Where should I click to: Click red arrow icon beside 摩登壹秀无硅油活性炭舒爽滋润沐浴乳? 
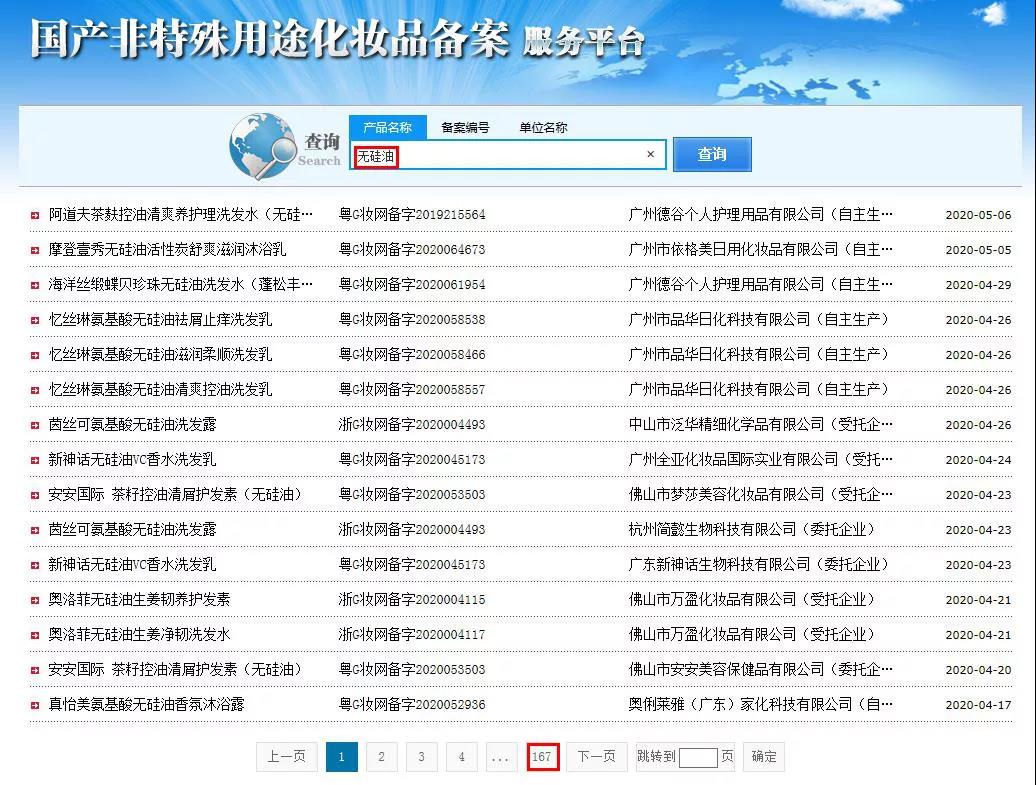(35, 250)
